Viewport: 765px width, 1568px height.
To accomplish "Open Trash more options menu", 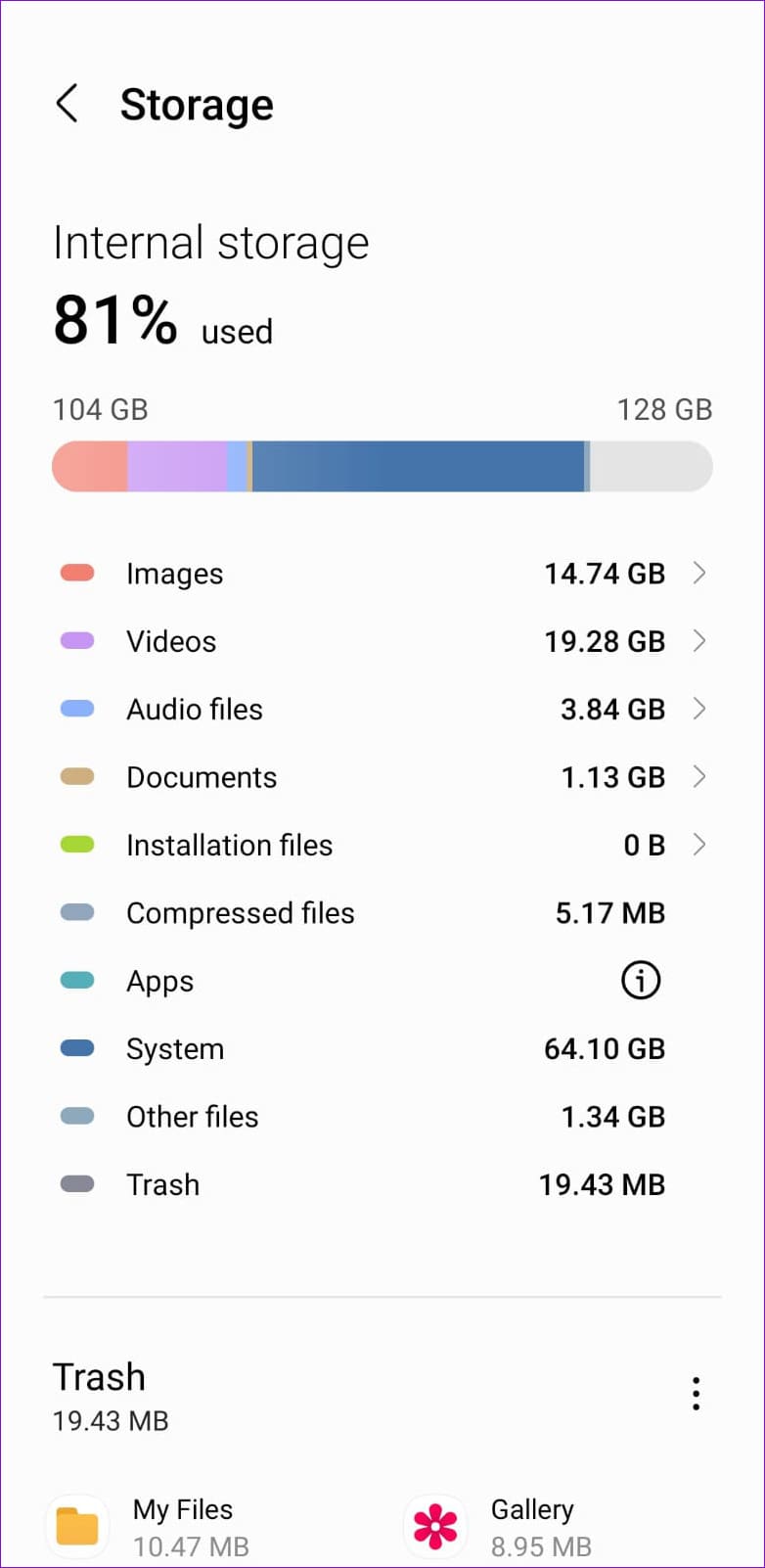I will [x=696, y=1393].
